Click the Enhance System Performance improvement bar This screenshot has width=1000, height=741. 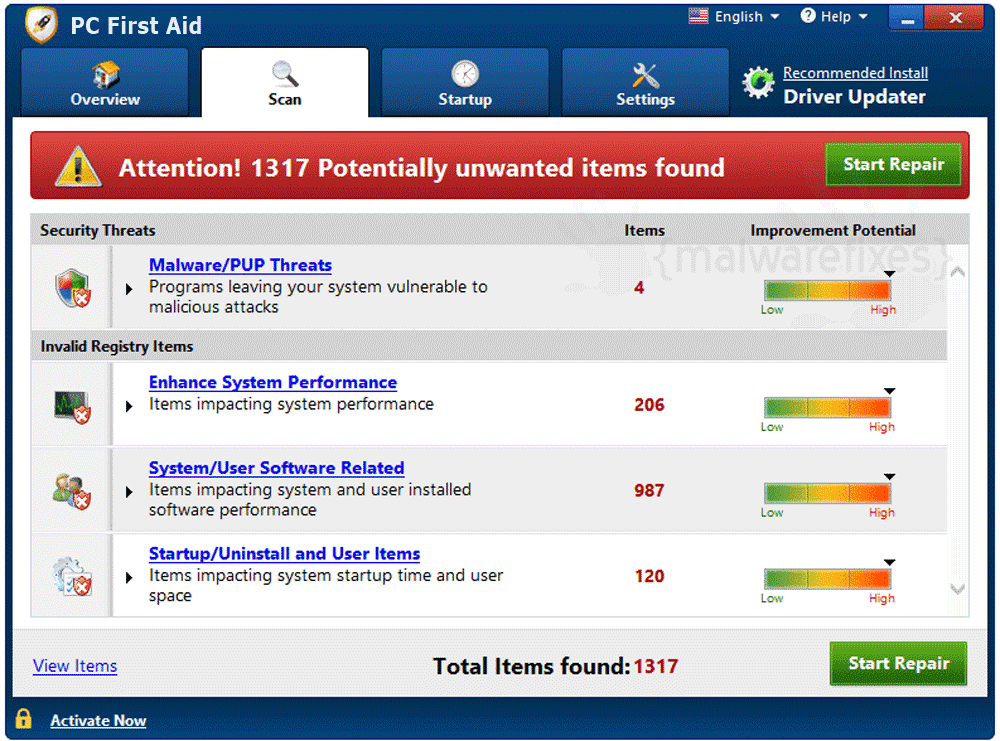tap(827, 407)
